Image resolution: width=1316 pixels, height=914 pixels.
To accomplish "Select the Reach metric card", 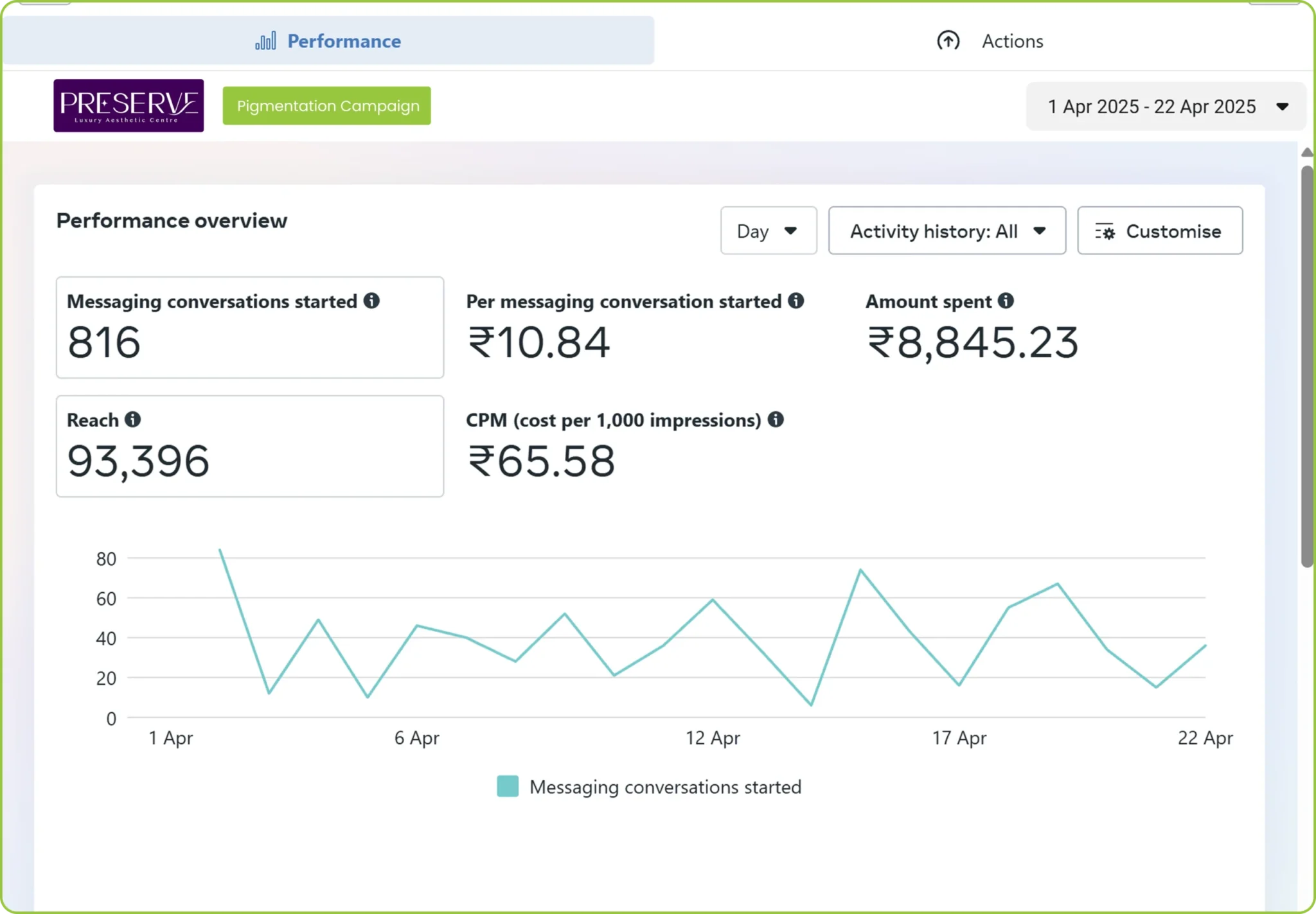I will tap(250, 446).
